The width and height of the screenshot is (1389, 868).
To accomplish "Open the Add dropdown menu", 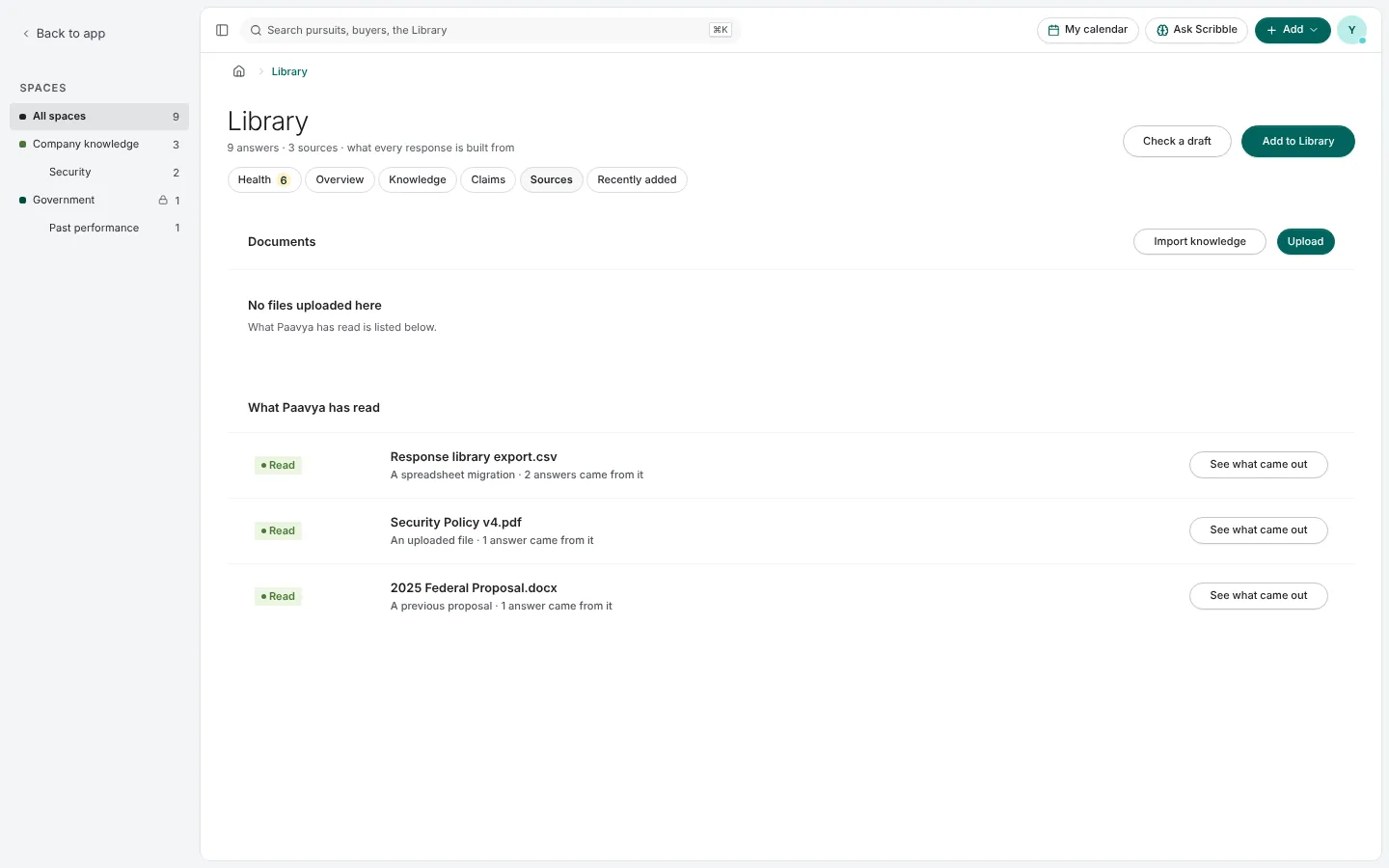I will coord(1293,30).
